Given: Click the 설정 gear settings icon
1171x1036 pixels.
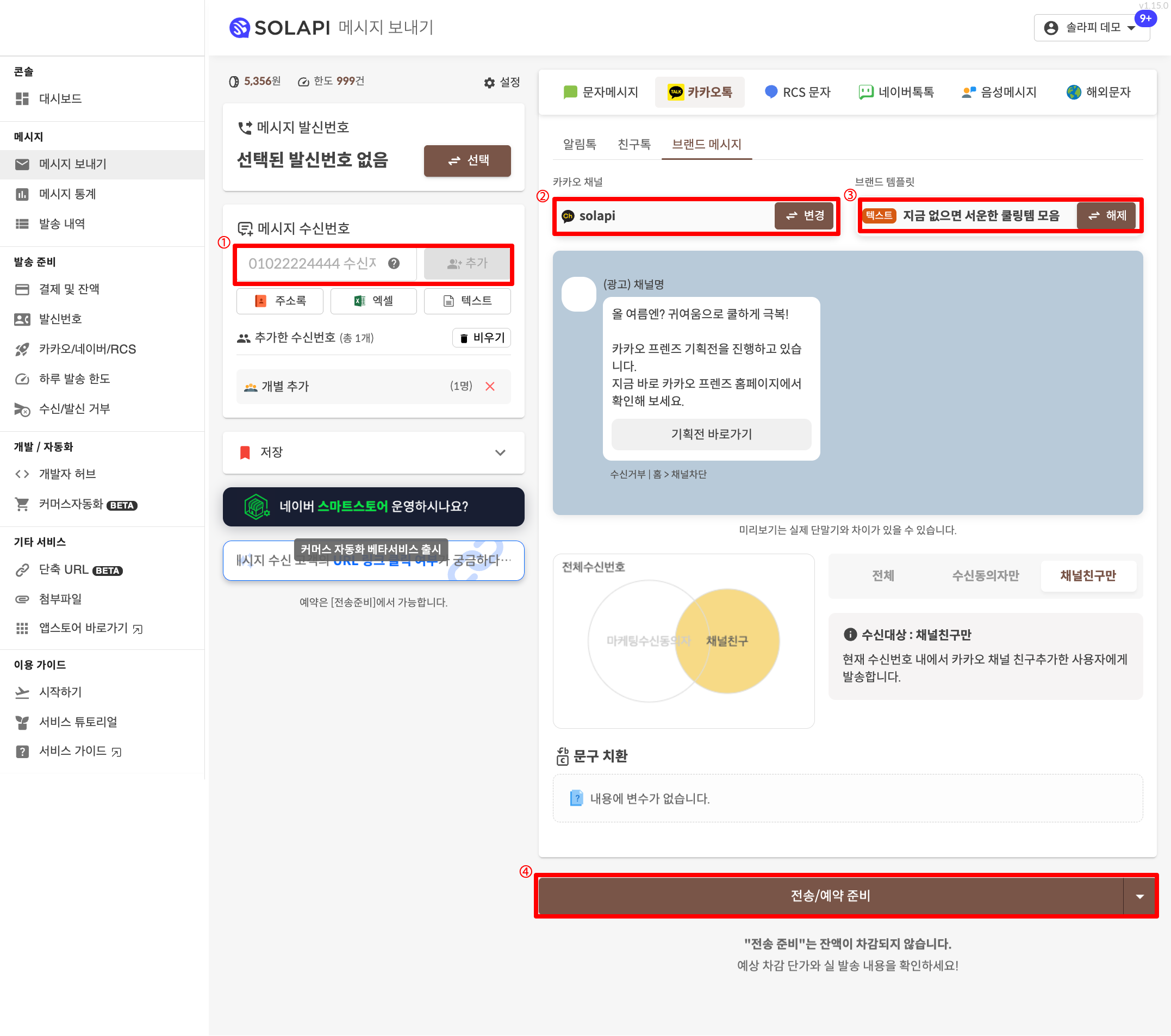Looking at the screenshot, I should click(489, 83).
